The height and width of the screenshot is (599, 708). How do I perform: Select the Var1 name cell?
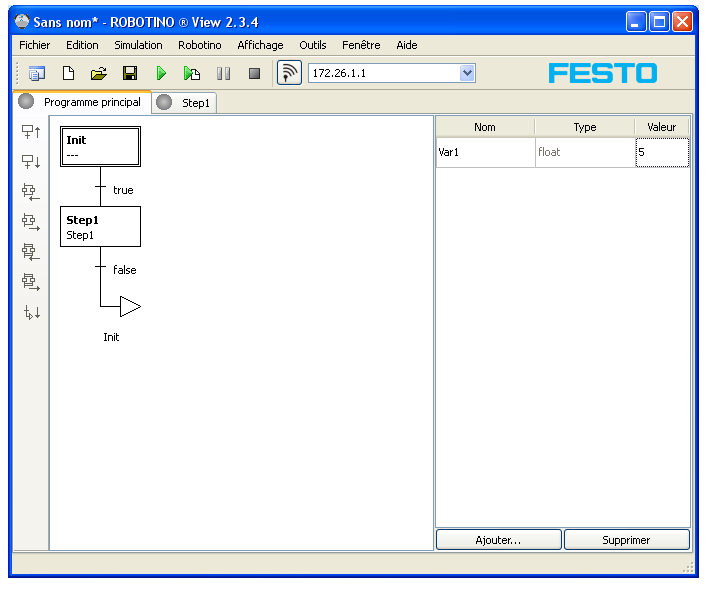click(x=485, y=152)
